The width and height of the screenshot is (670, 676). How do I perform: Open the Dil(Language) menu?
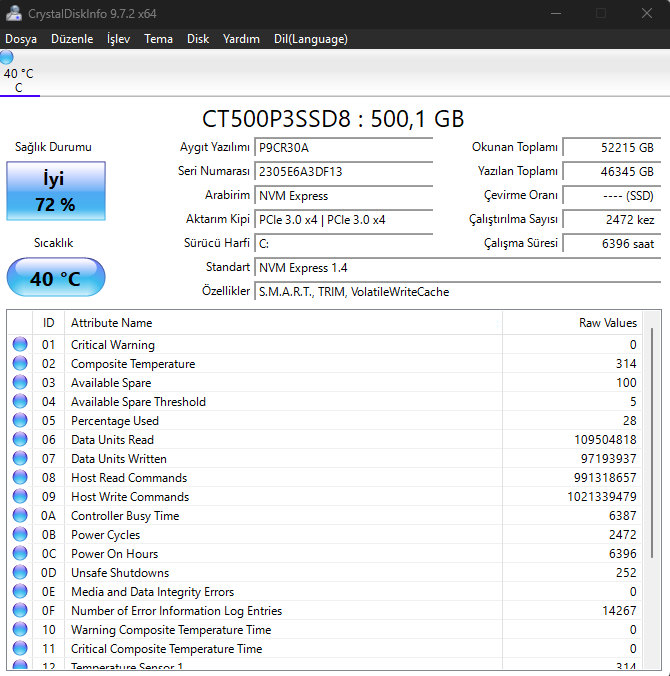click(311, 39)
